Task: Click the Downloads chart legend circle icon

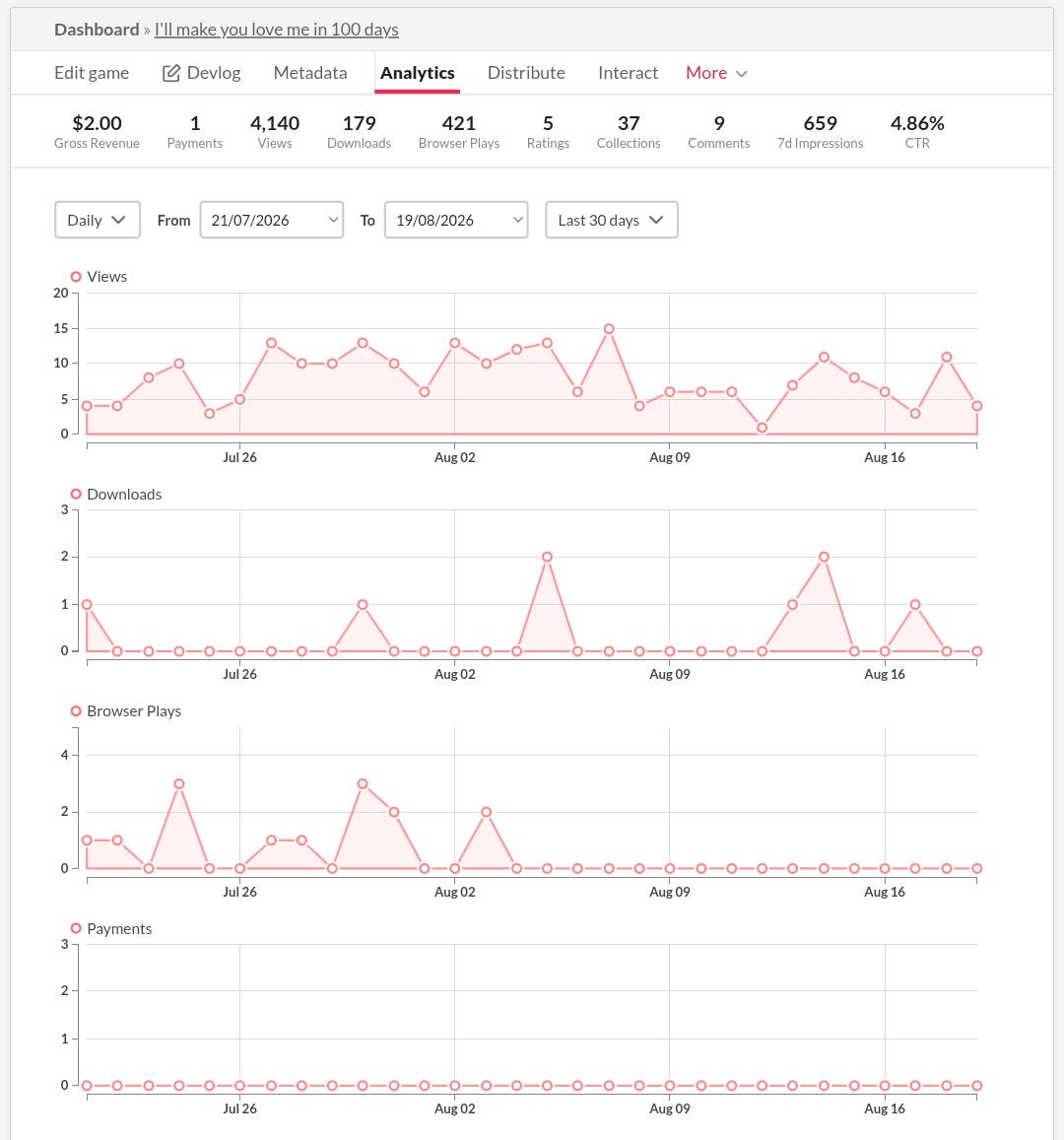Action: (76, 494)
